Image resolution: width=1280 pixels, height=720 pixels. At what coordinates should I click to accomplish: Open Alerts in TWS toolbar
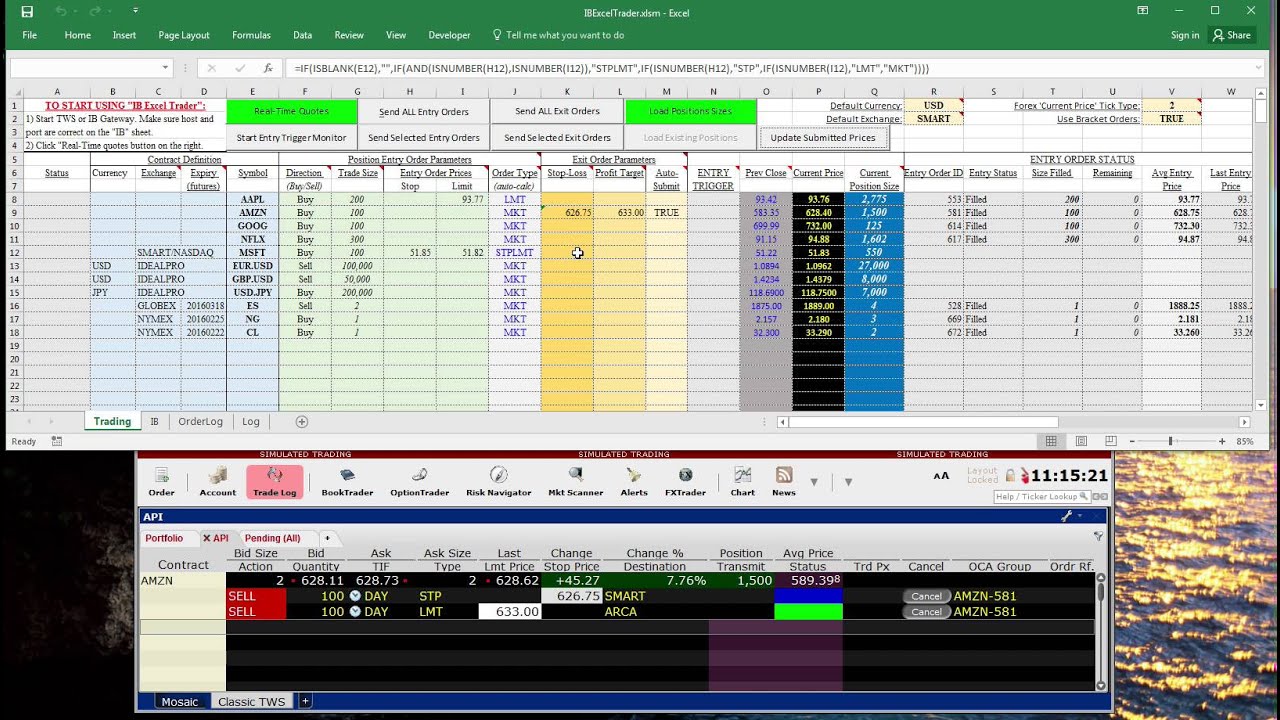tap(634, 482)
